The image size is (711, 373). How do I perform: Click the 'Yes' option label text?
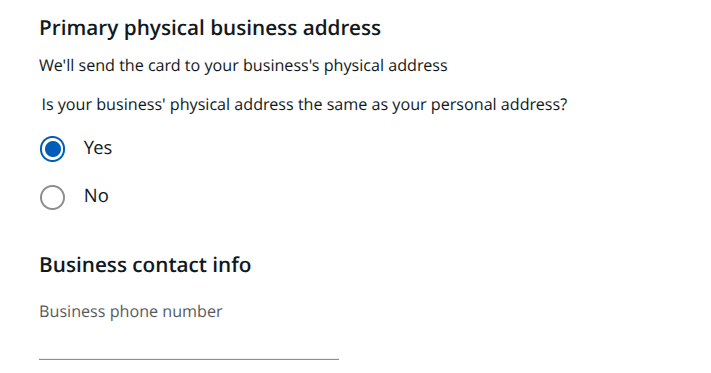[x=97, y=148]
